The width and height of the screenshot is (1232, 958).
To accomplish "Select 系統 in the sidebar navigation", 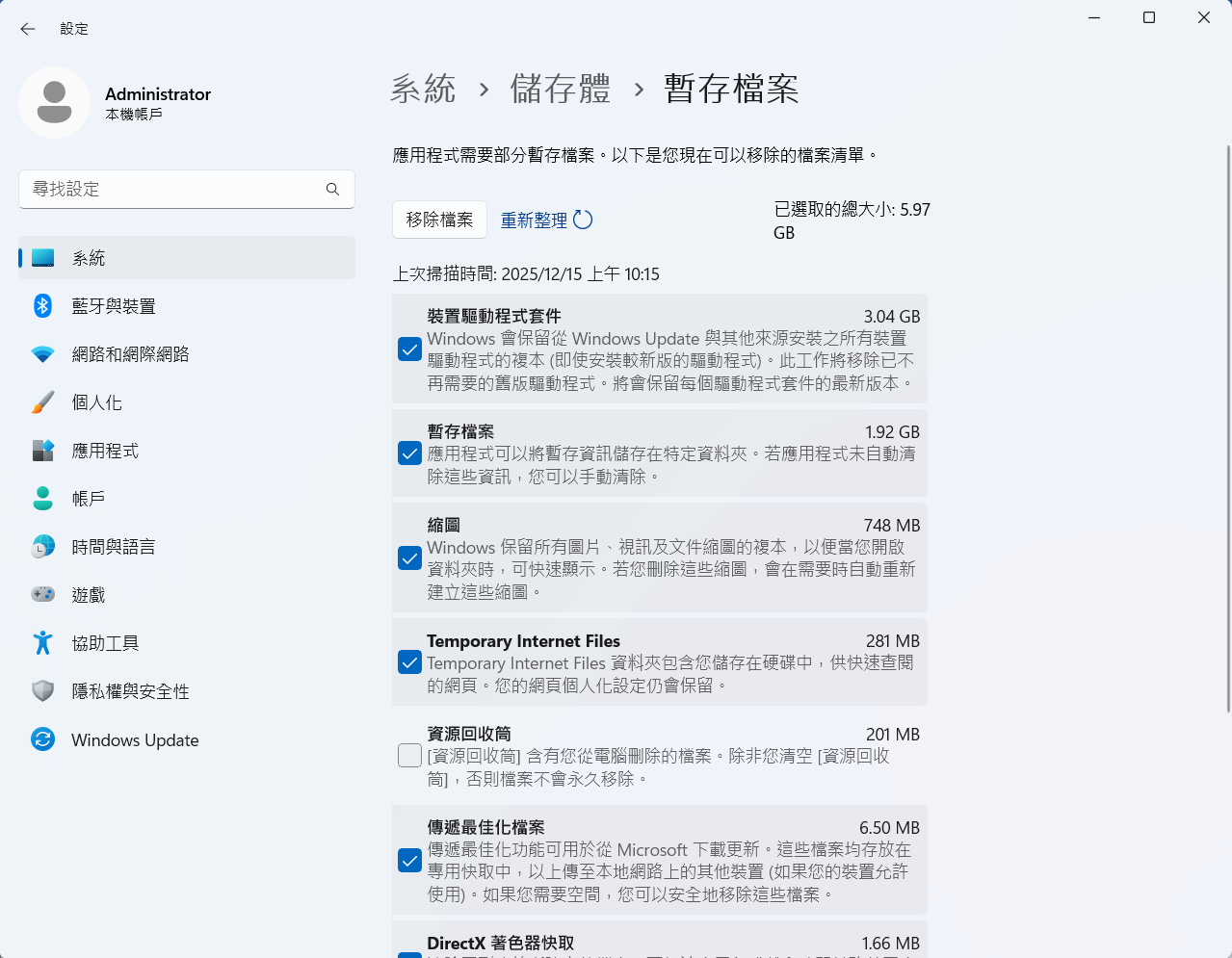I will [87, 257].
